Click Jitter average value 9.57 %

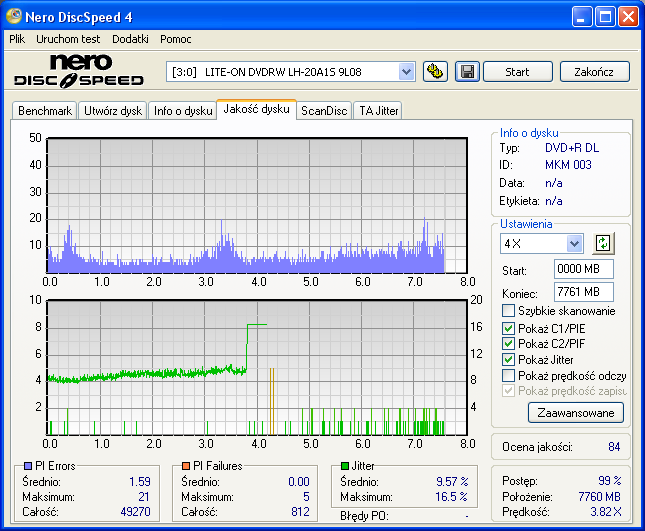click(452, 482)
